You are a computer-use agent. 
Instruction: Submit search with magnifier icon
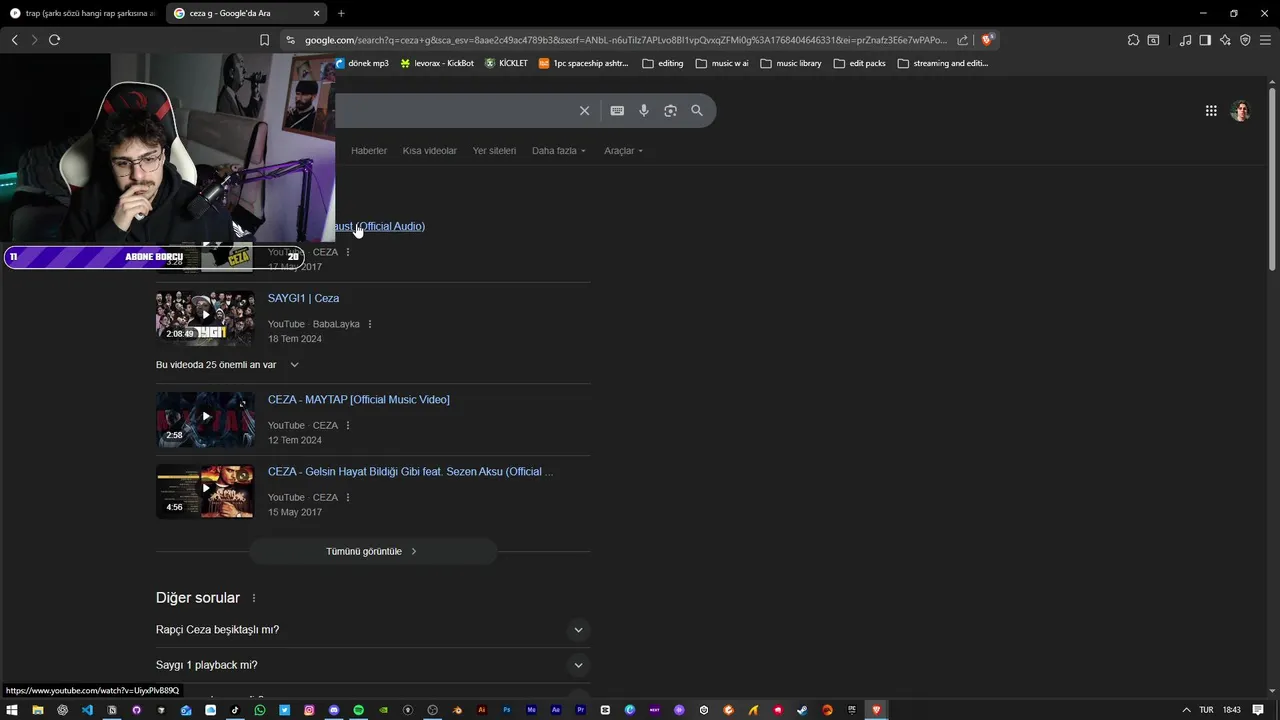coord(697,111)
